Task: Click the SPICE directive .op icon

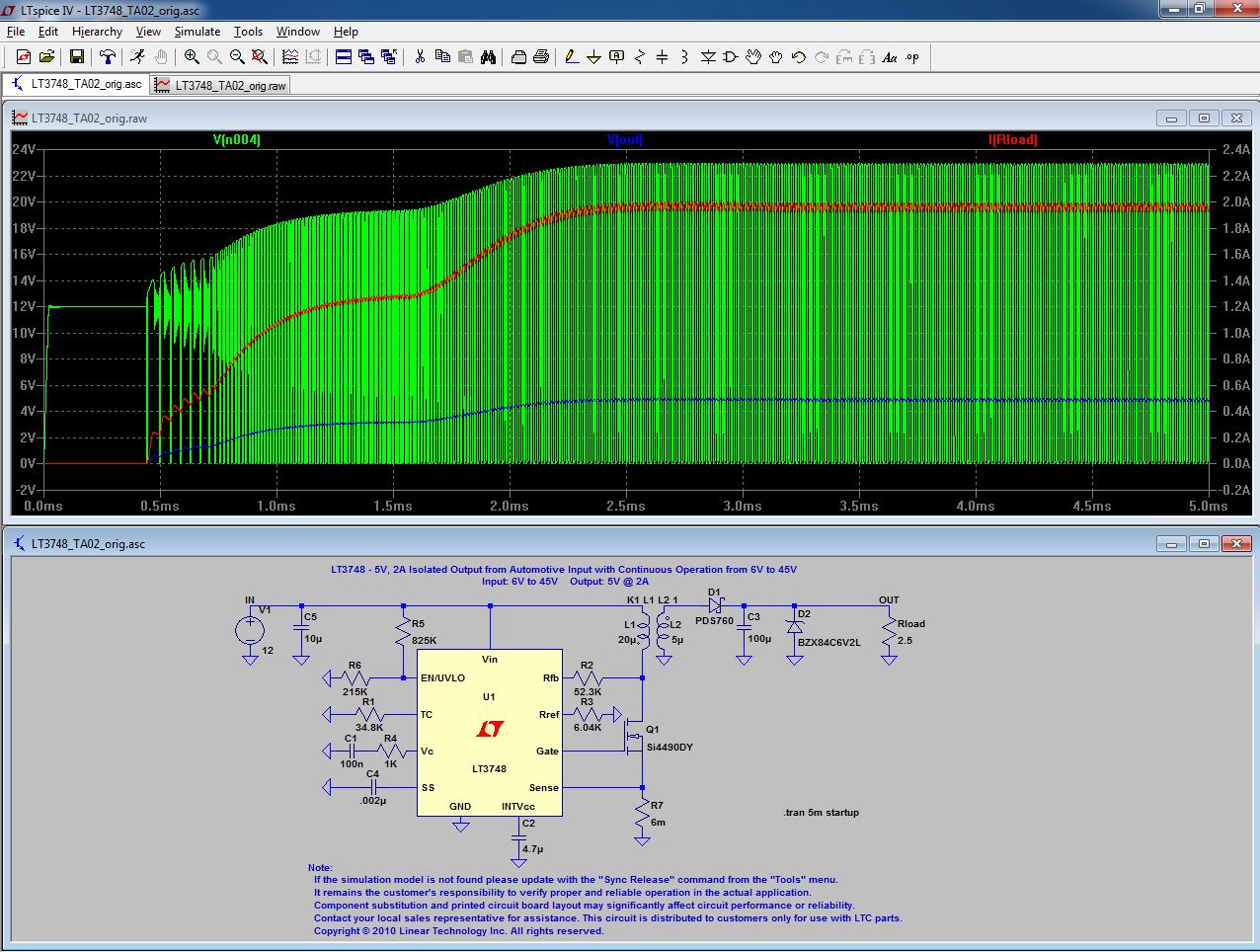Action: tap(912, 57)
